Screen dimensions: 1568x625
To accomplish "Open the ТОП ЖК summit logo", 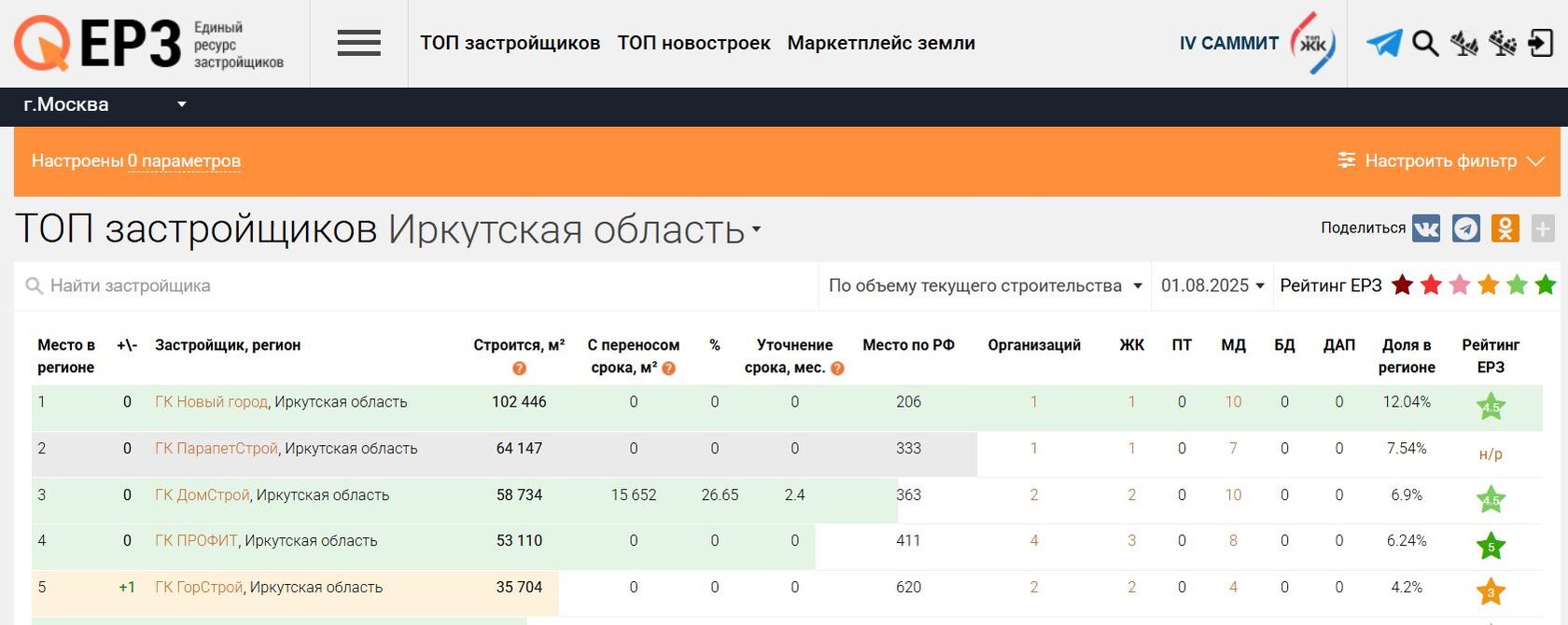I will tap(1313, 43).
